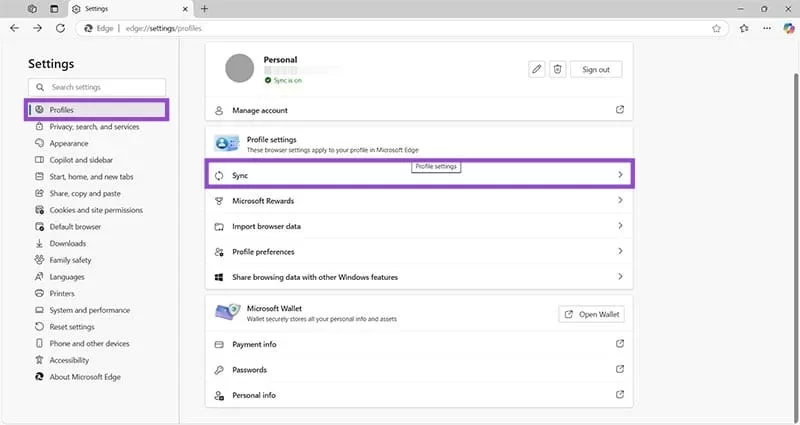Click the edit profile pencil icon

click(x=537, y=69)
